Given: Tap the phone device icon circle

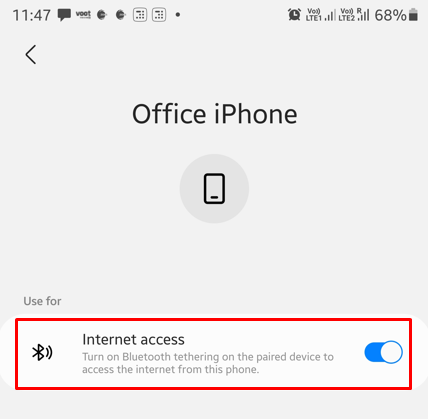Looking at the screenshot, I should 214,188.
